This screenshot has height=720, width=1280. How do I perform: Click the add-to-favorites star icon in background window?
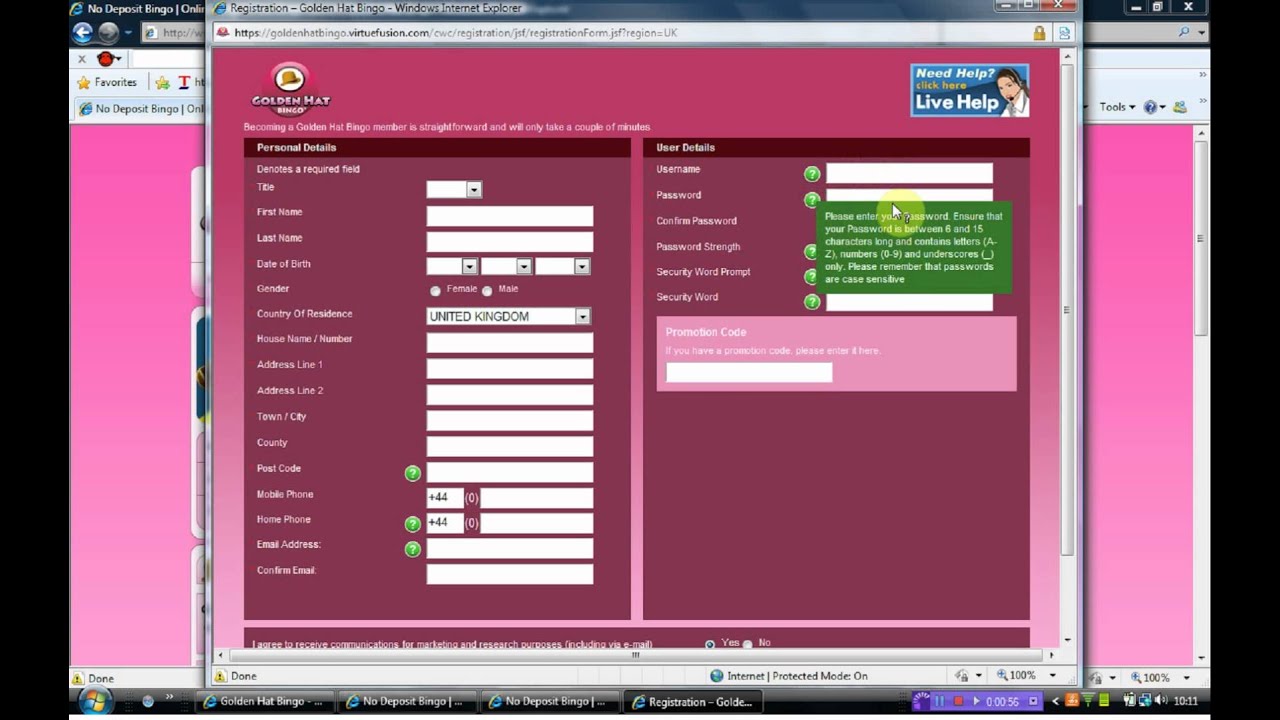(163, 83)
